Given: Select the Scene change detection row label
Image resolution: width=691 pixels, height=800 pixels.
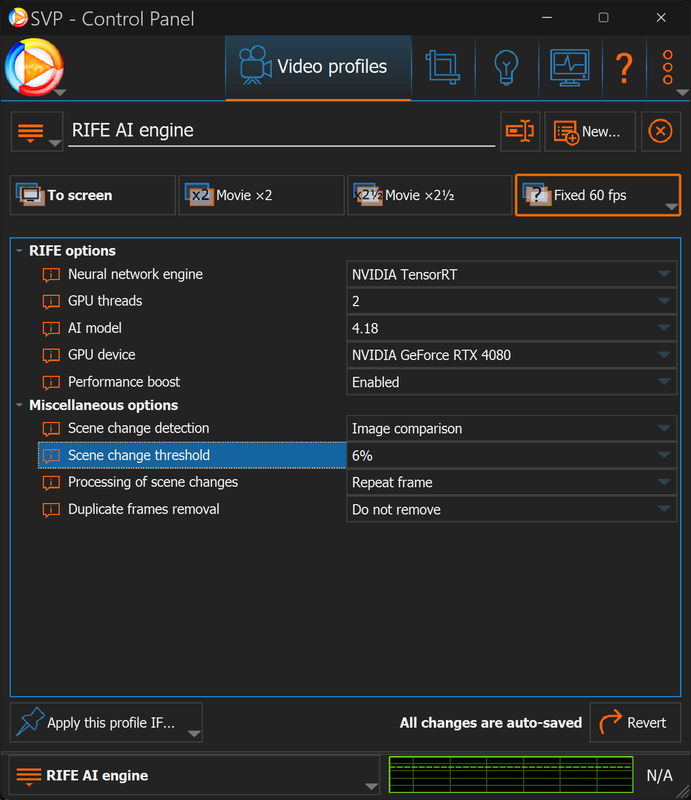Looking at the screenshot, I should [139, 428].
